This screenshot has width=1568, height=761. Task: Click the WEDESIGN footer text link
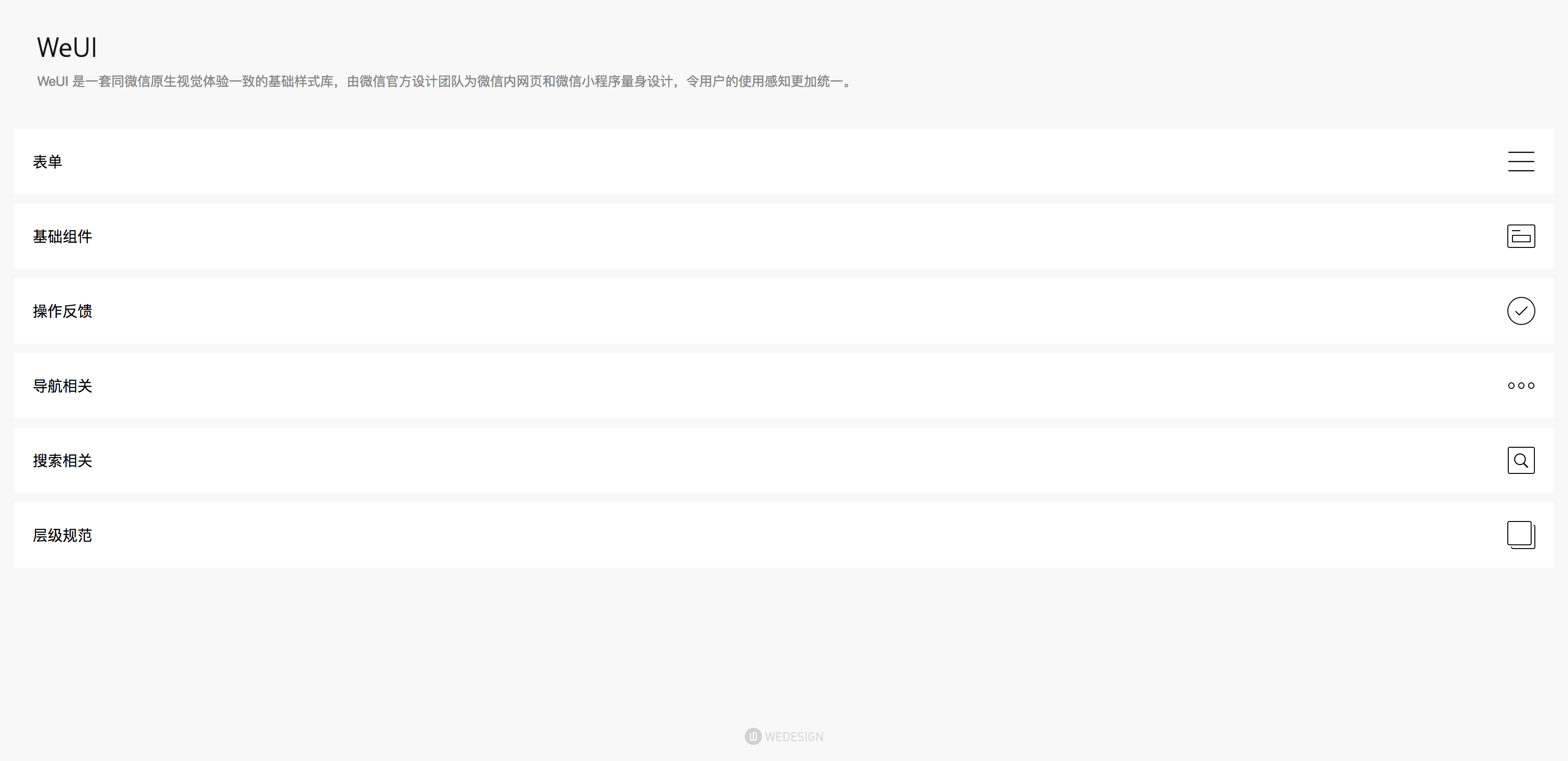794,737
